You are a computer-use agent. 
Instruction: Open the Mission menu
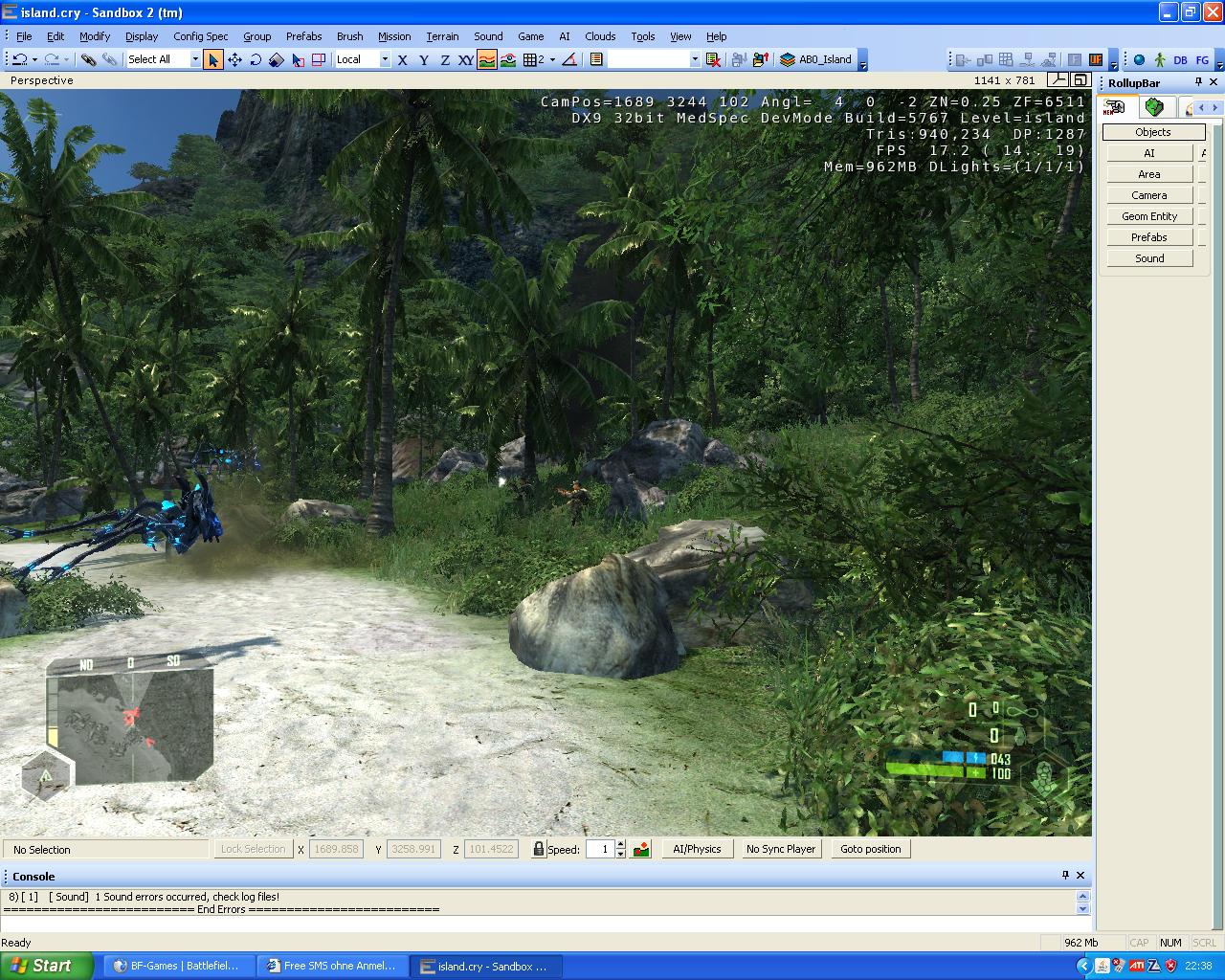[x=394, y=36]
